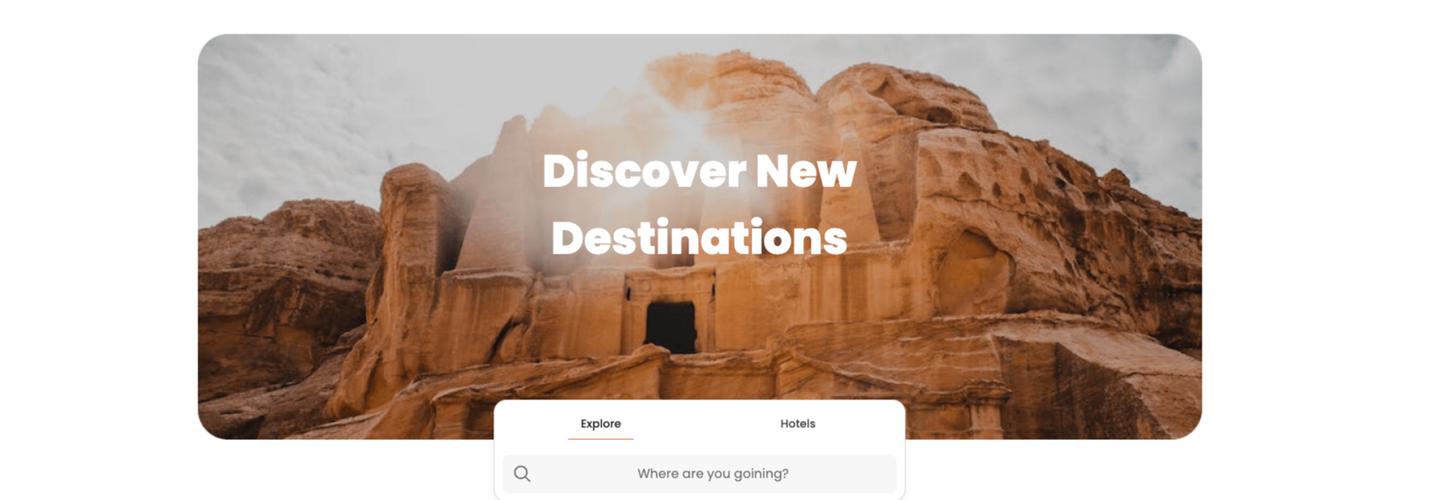Viewport: 1440px width, 500px height.
Task: Focus the "Where are you going?" search field
Action: (x=699, y=474)
